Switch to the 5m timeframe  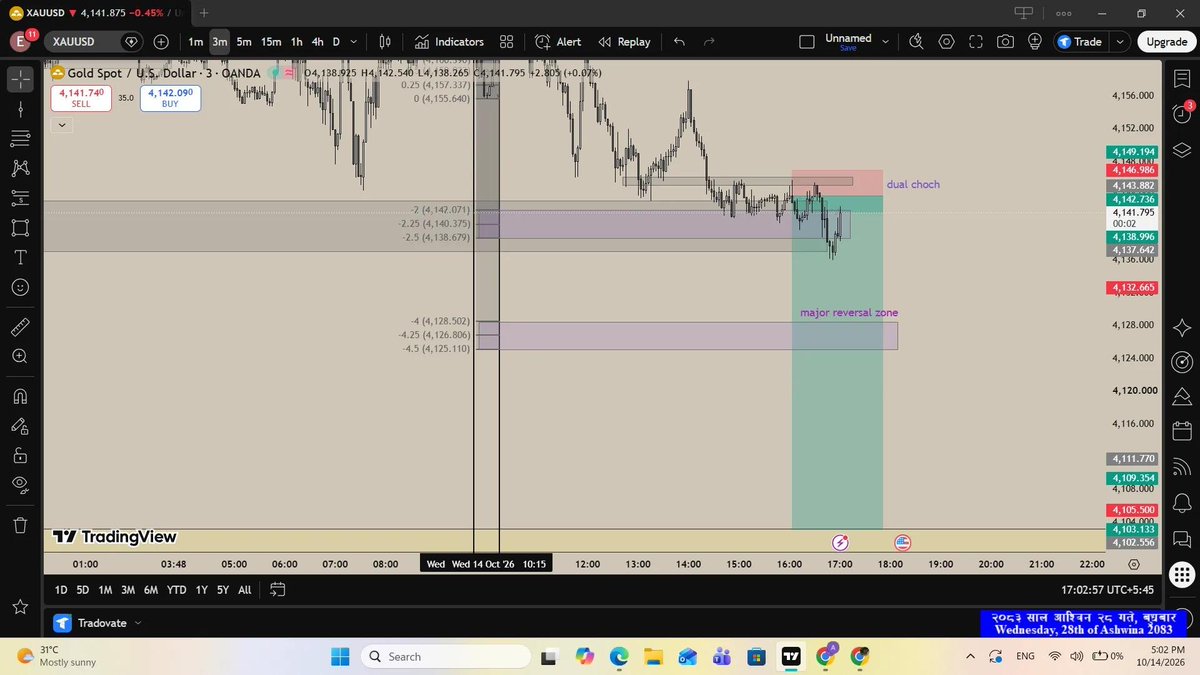pos(244,42)
